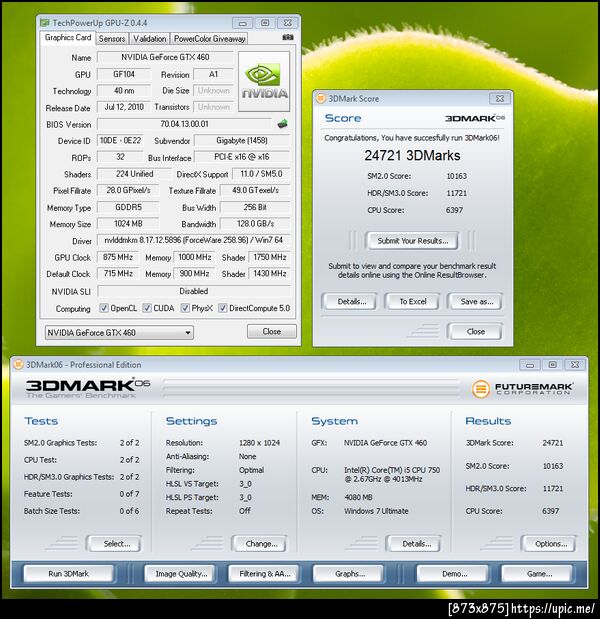This screenshot has height=619, width=600.
Task: Click the NVIDIA SLI Disabled field
Action: (193, 291)
